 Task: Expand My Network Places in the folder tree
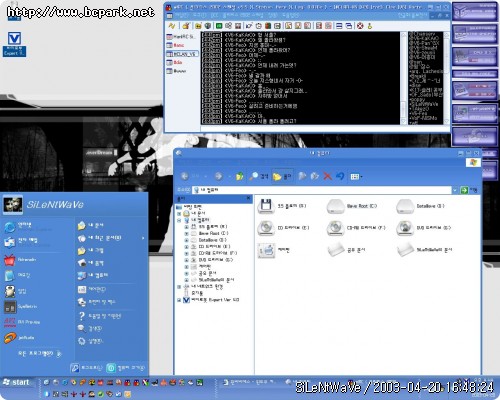179,287
